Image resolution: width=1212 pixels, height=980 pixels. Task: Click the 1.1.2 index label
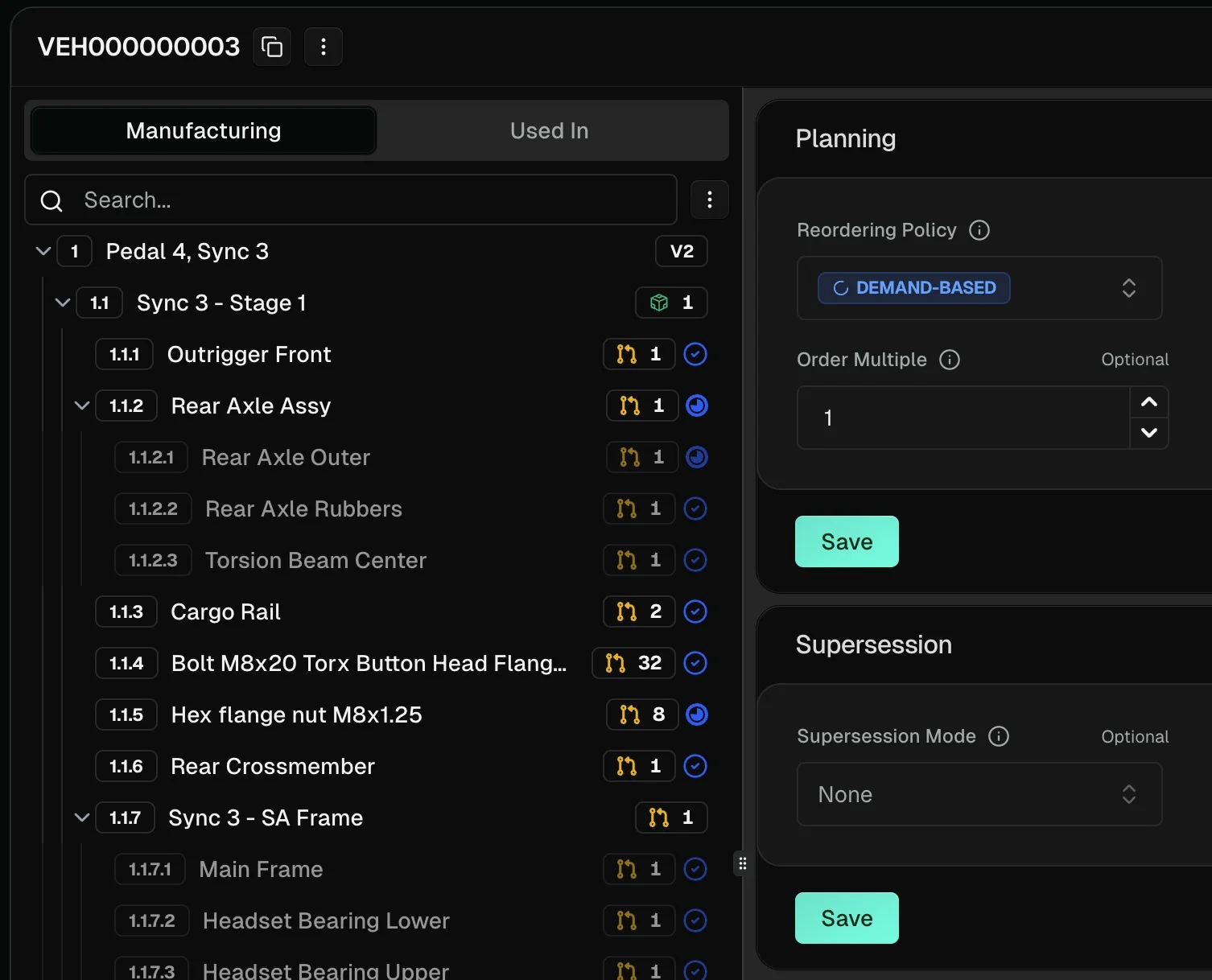tap(126, 406)
